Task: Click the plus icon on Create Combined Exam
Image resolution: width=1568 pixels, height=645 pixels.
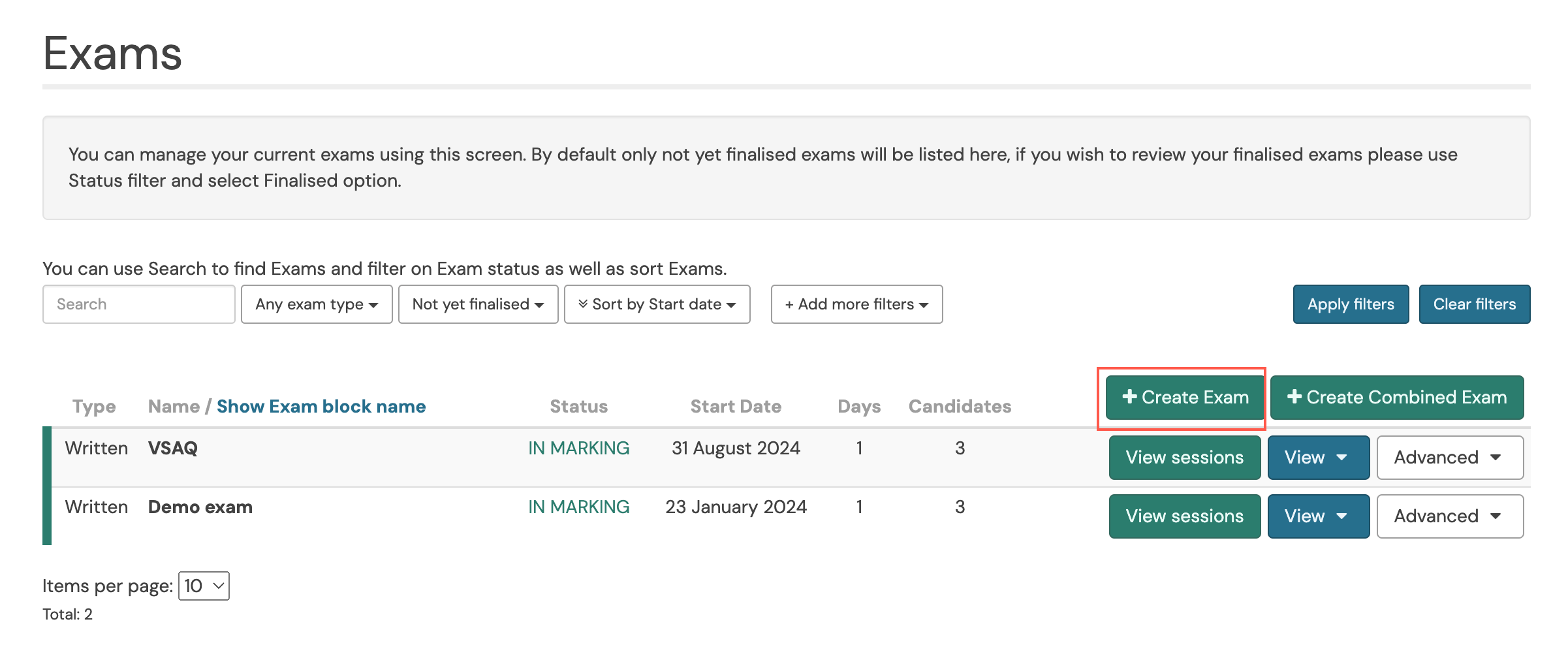Action: (1296, 396)
